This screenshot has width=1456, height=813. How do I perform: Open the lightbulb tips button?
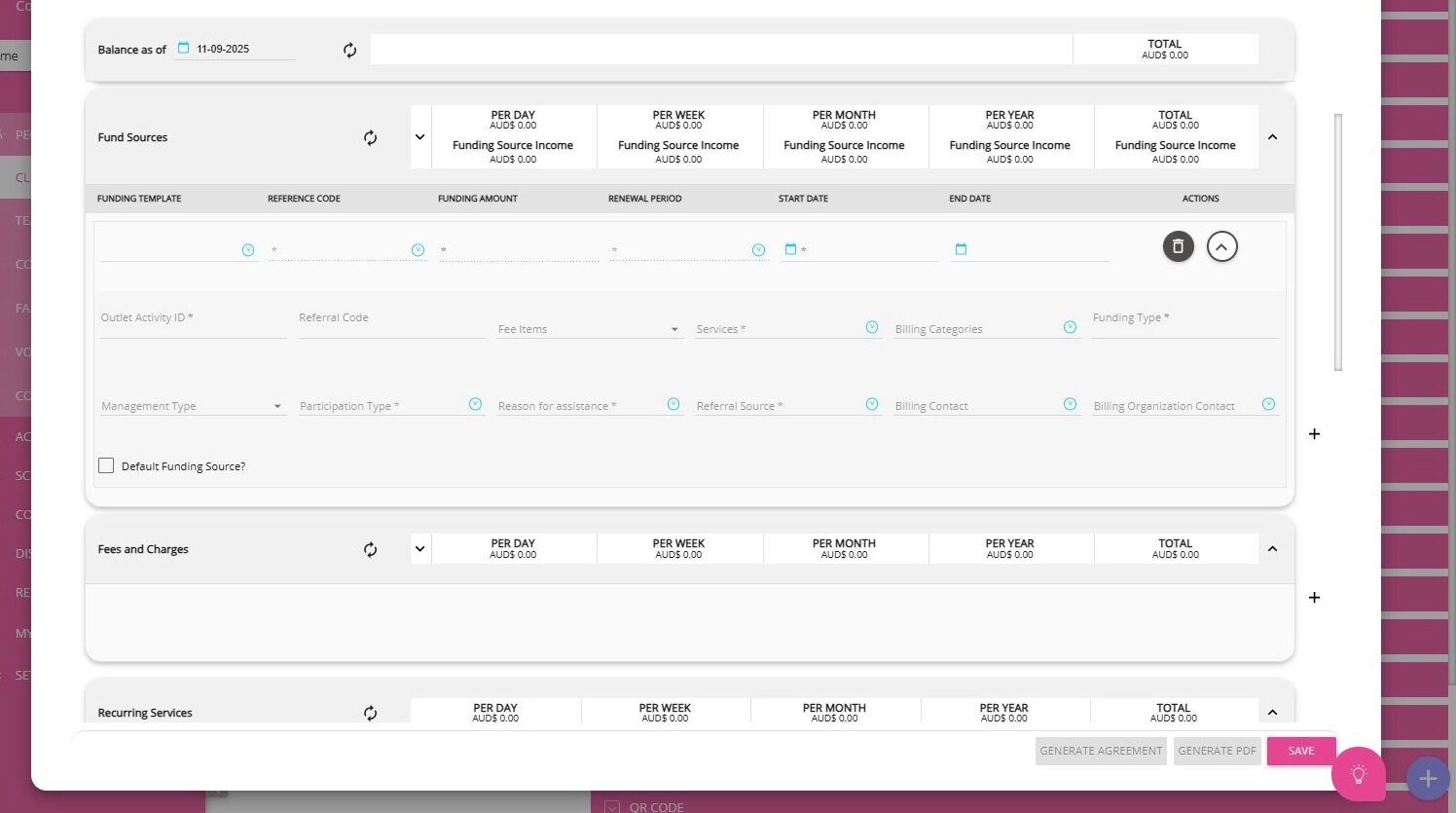click(x=1359, y=774)
